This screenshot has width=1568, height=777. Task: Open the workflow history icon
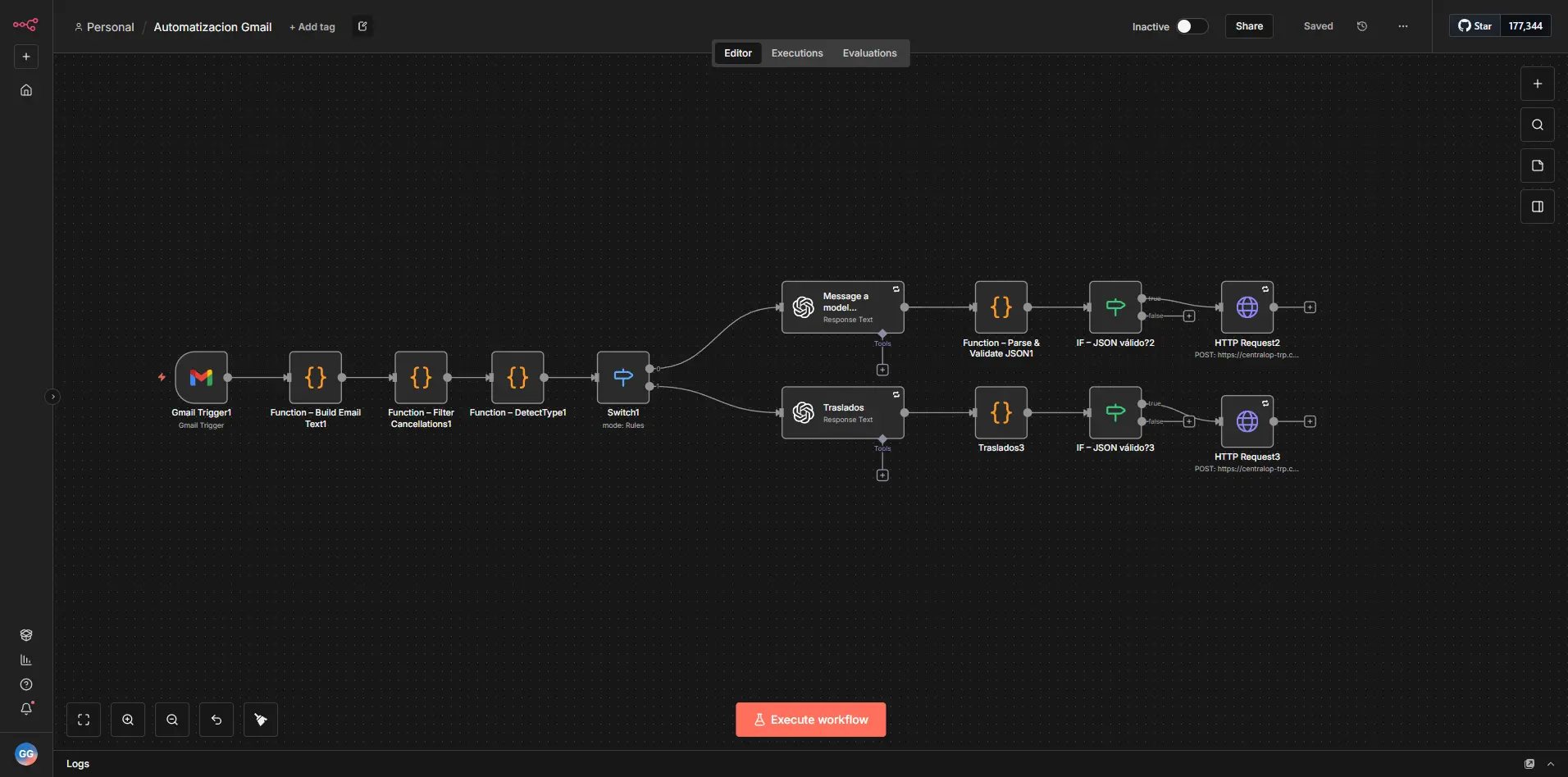click(1362, 26)
